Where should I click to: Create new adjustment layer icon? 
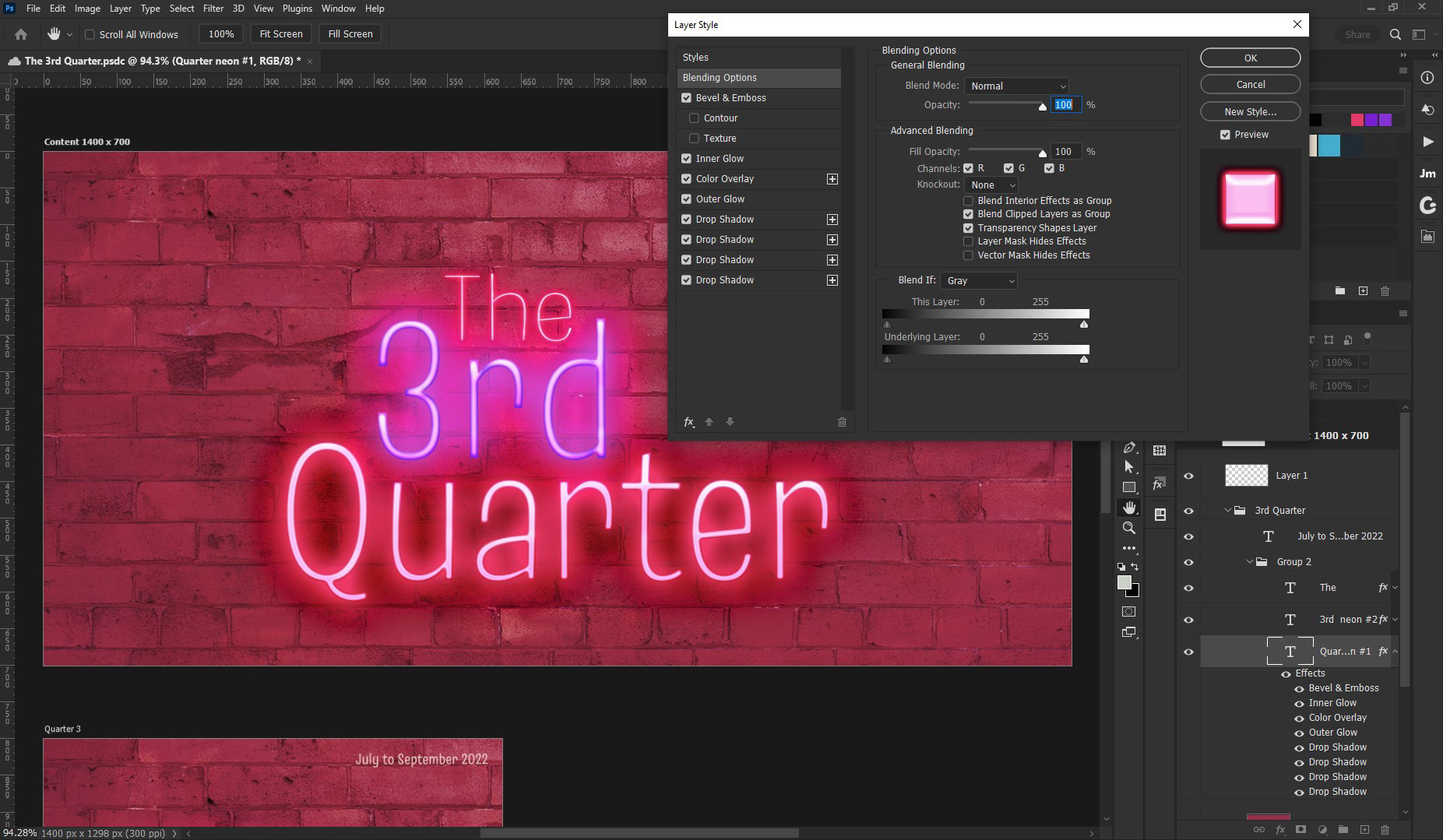tap(1322, 830)
